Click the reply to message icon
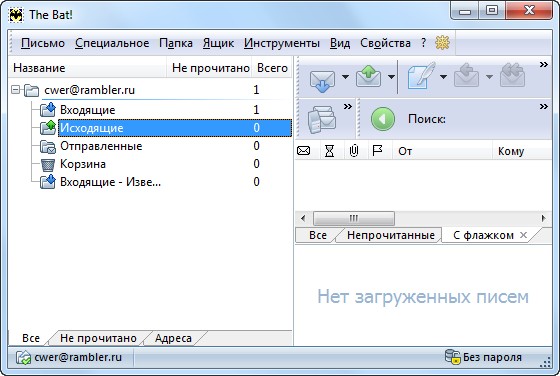Image resolution: width=560 pixels, height=376 pixels. [x=466, y=75]
